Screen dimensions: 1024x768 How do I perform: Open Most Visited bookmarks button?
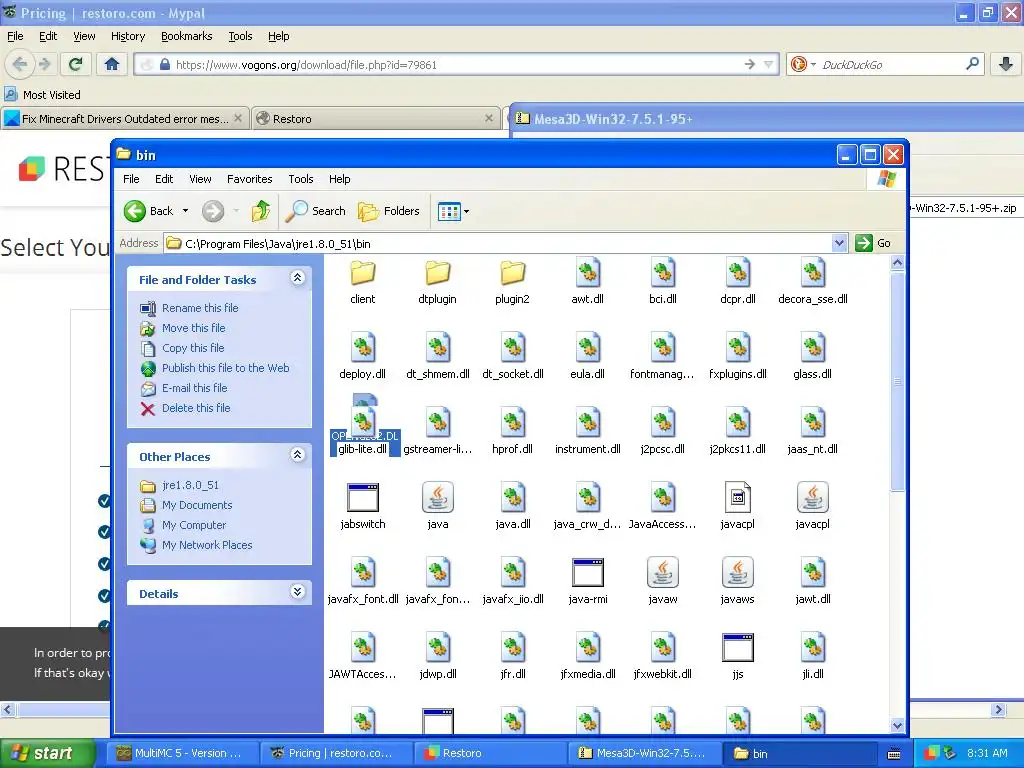coord(42,95)
